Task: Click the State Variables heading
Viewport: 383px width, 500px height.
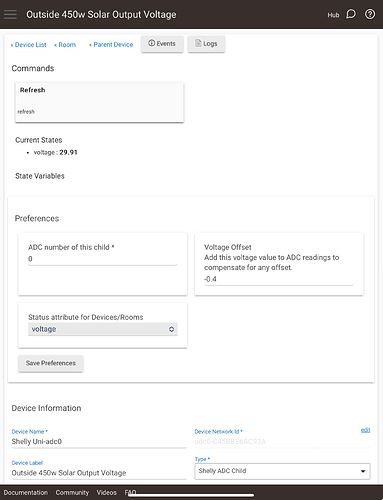Action: point(40,176)
